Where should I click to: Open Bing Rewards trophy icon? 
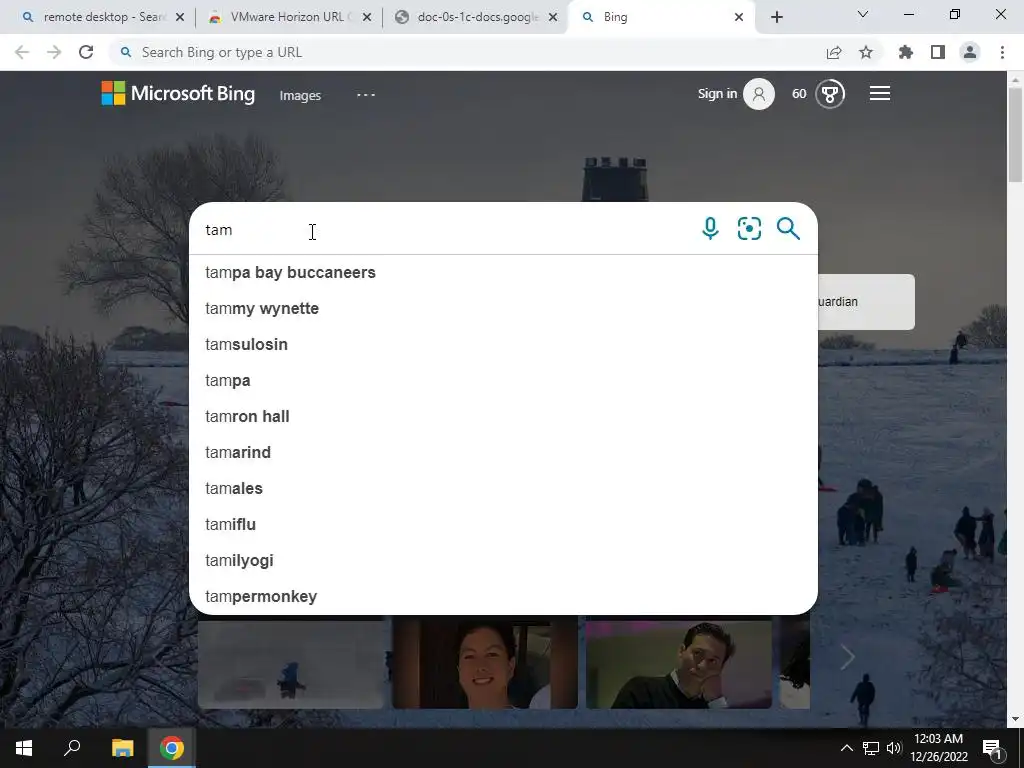830,94
